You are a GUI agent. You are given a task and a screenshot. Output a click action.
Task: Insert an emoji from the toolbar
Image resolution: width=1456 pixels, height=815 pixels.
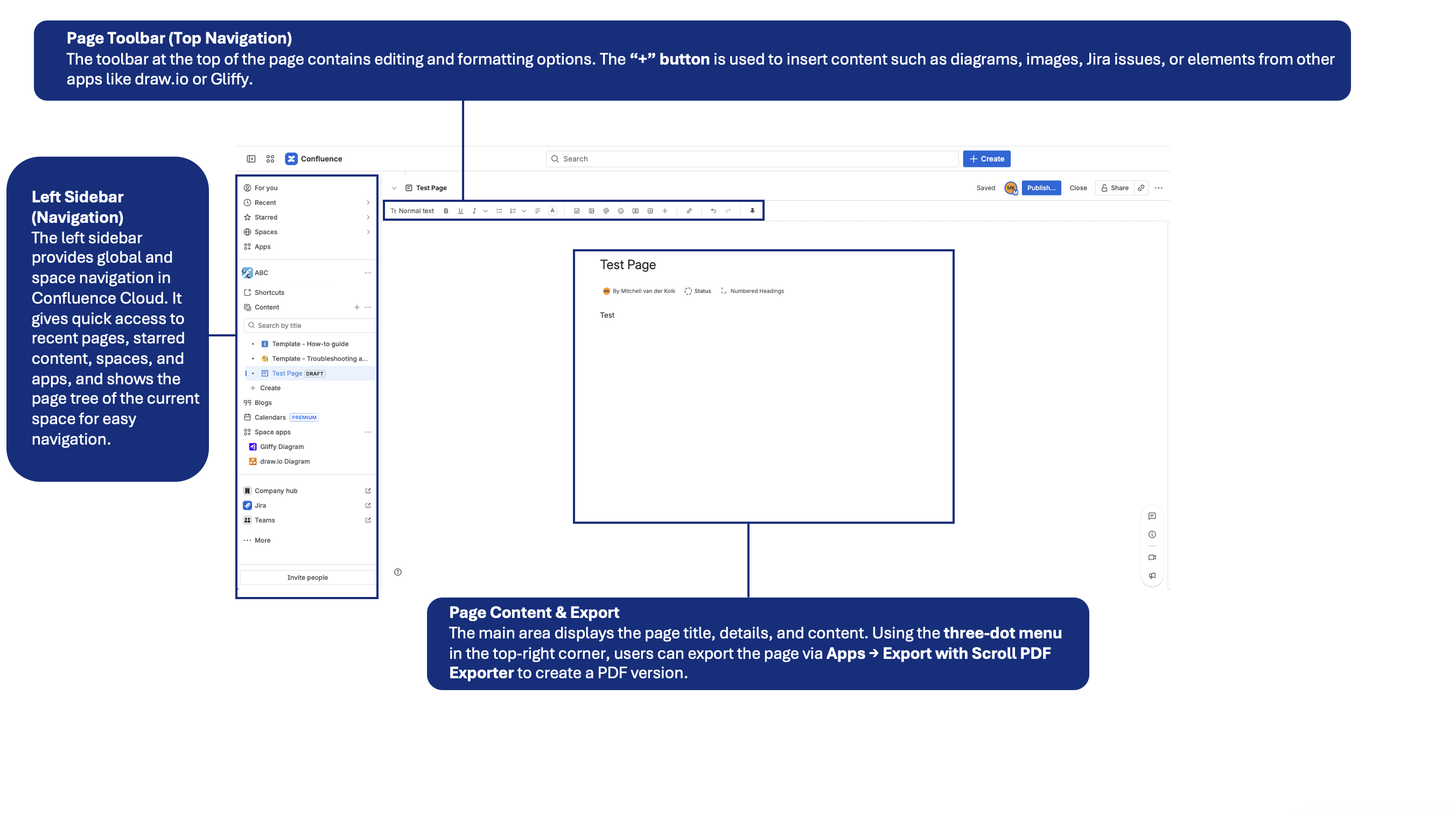click(x=621, y=211)
